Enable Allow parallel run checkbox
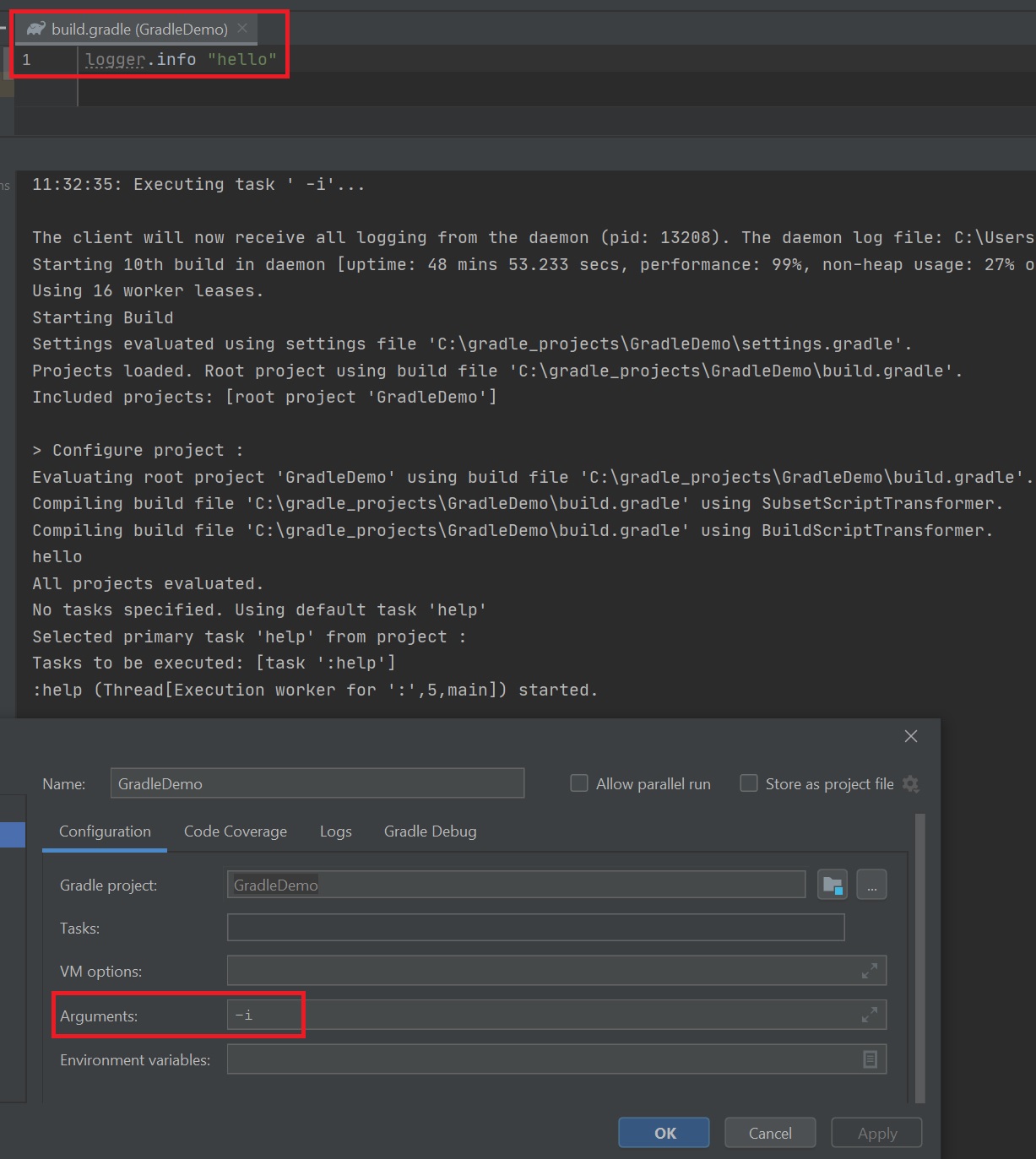Viewport: 1036px width, 1159px height. click(x=579, y=783)
